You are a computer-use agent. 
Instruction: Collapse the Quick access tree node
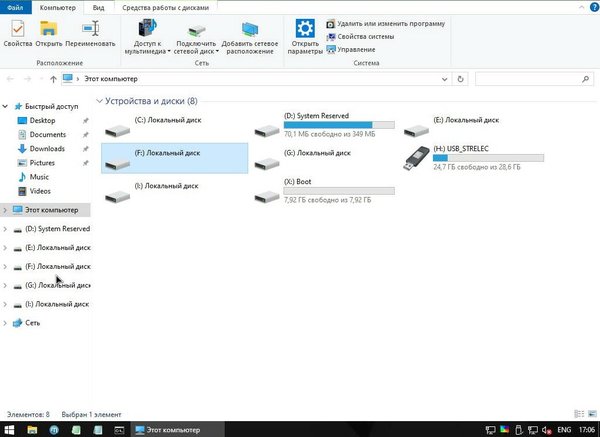pyautogui.click(x=6, y=106)
